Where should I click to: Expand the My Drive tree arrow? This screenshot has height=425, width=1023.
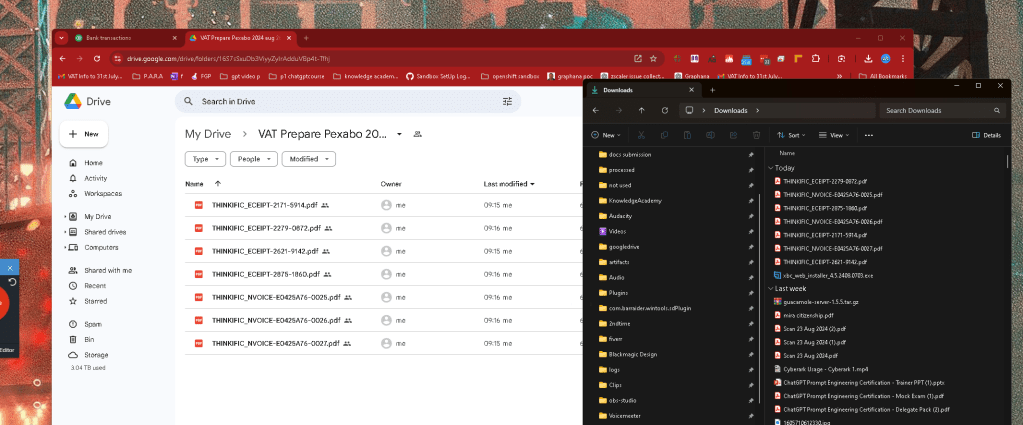65,217
